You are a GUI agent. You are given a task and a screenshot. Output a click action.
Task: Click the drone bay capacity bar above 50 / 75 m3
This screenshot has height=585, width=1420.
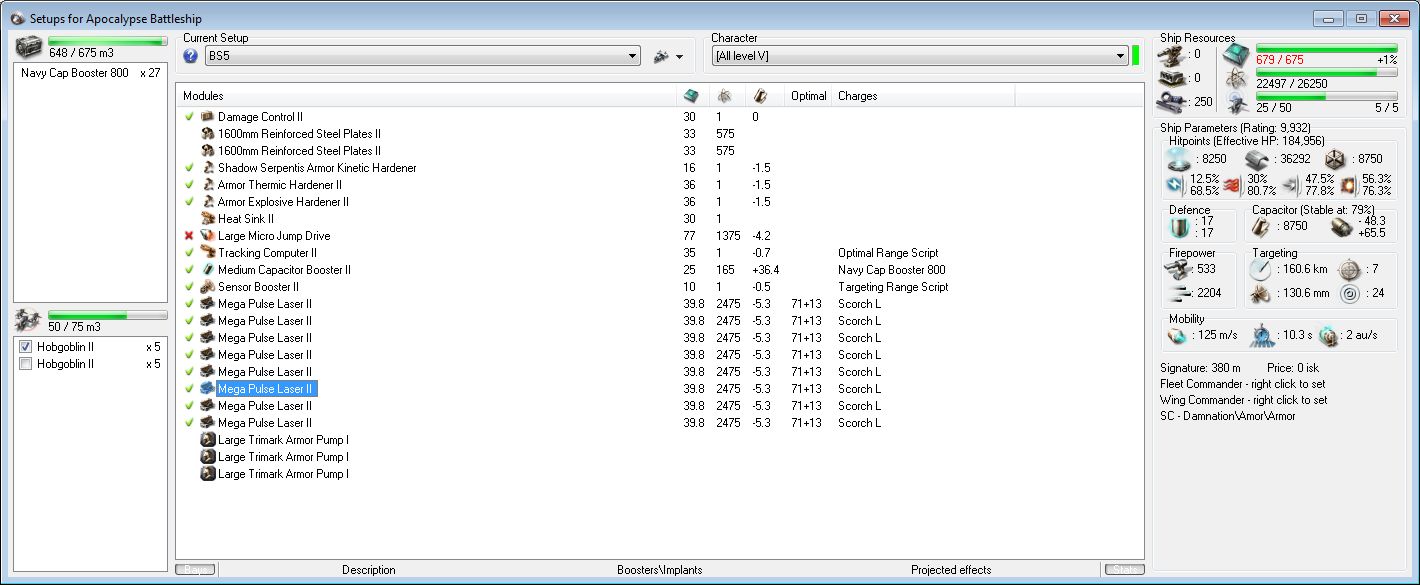click(x=107, y=315)
